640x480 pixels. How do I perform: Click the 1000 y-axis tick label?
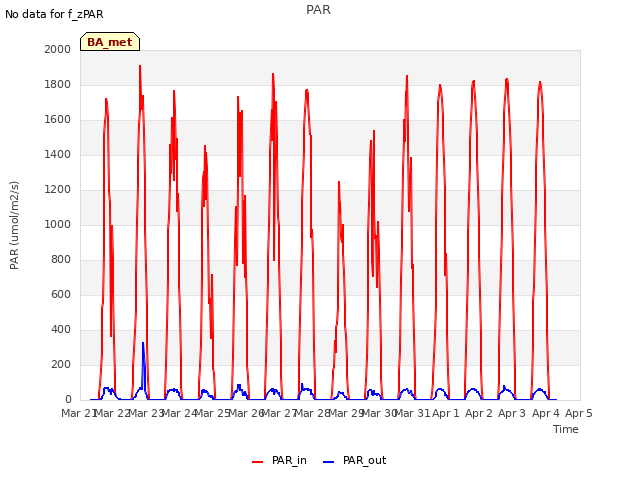click(x=58, y=224)
